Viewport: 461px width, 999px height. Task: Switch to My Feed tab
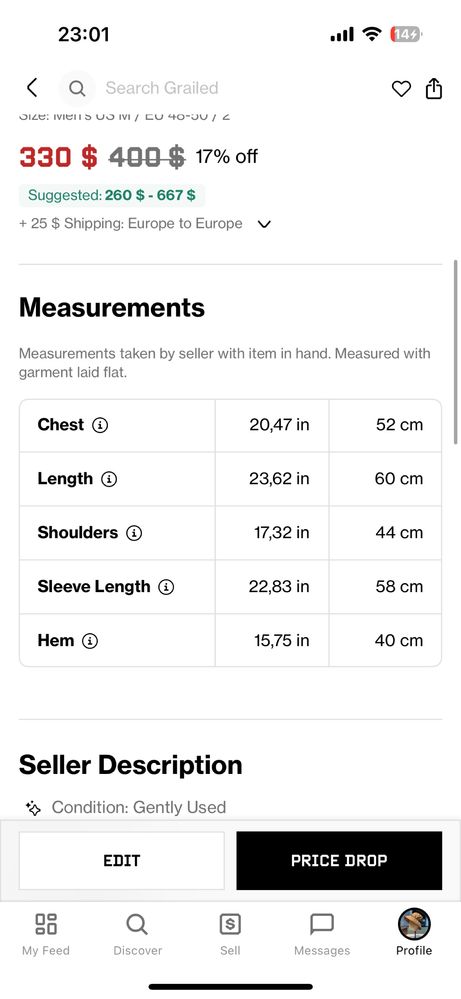46,933
